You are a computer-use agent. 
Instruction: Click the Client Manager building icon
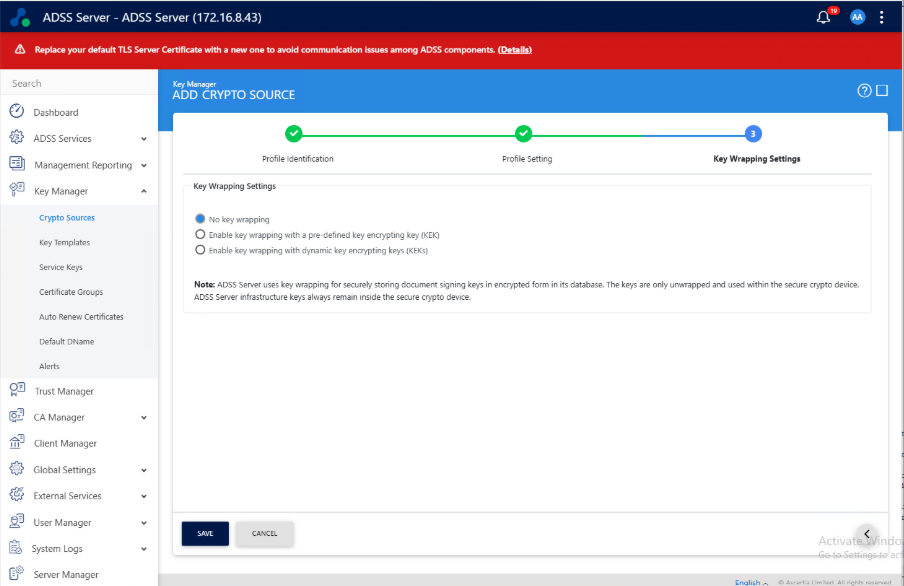(17, 442)
